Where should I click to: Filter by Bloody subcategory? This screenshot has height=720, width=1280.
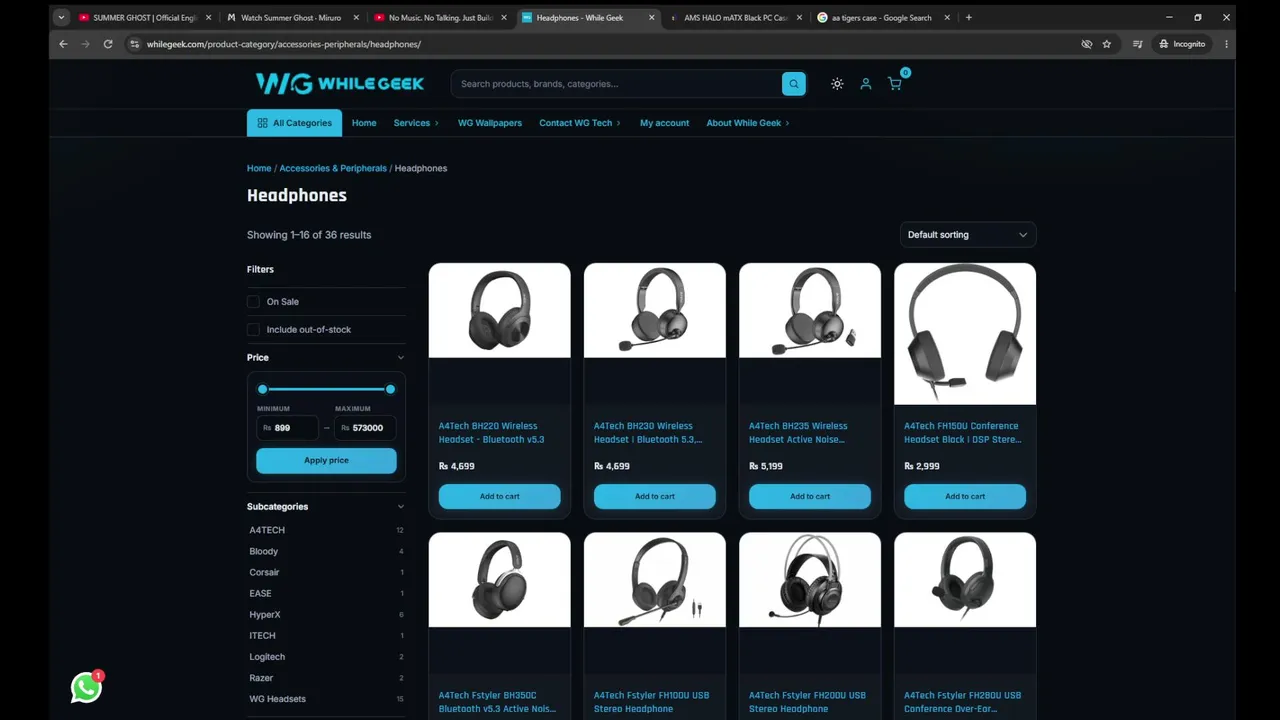point(264,551)
